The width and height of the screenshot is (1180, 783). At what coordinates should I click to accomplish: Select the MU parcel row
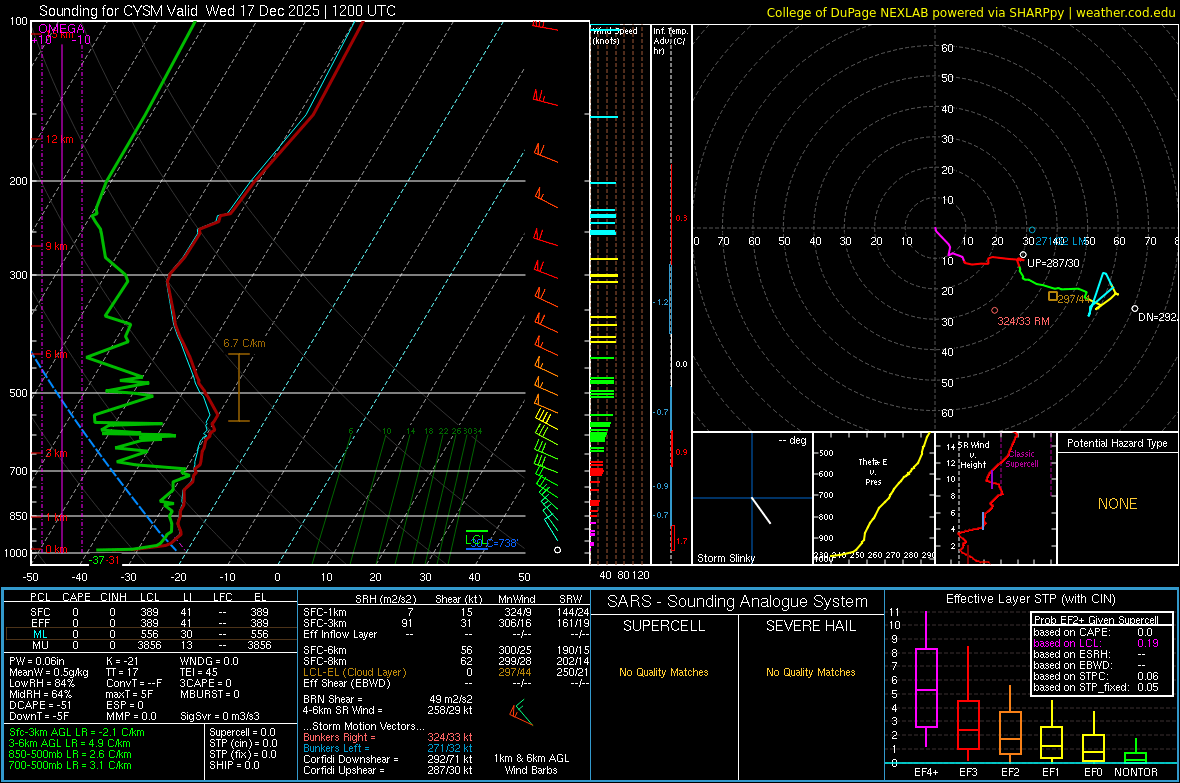151,645
